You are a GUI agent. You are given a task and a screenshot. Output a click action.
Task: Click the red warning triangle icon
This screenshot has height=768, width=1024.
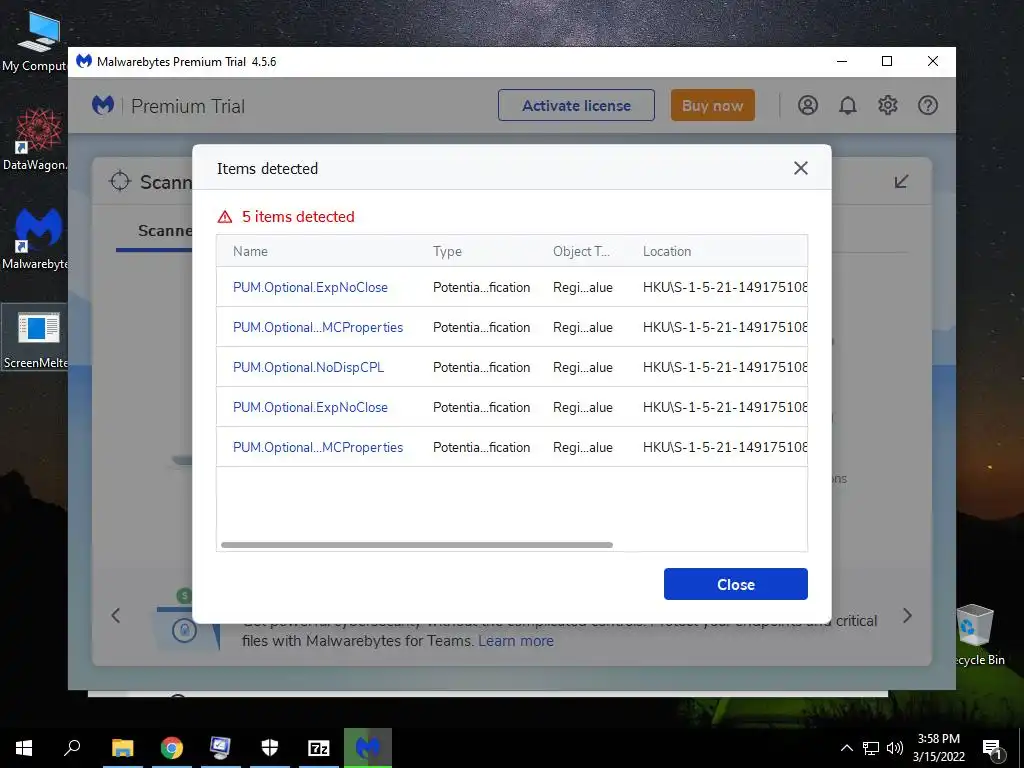click(225, 217)
